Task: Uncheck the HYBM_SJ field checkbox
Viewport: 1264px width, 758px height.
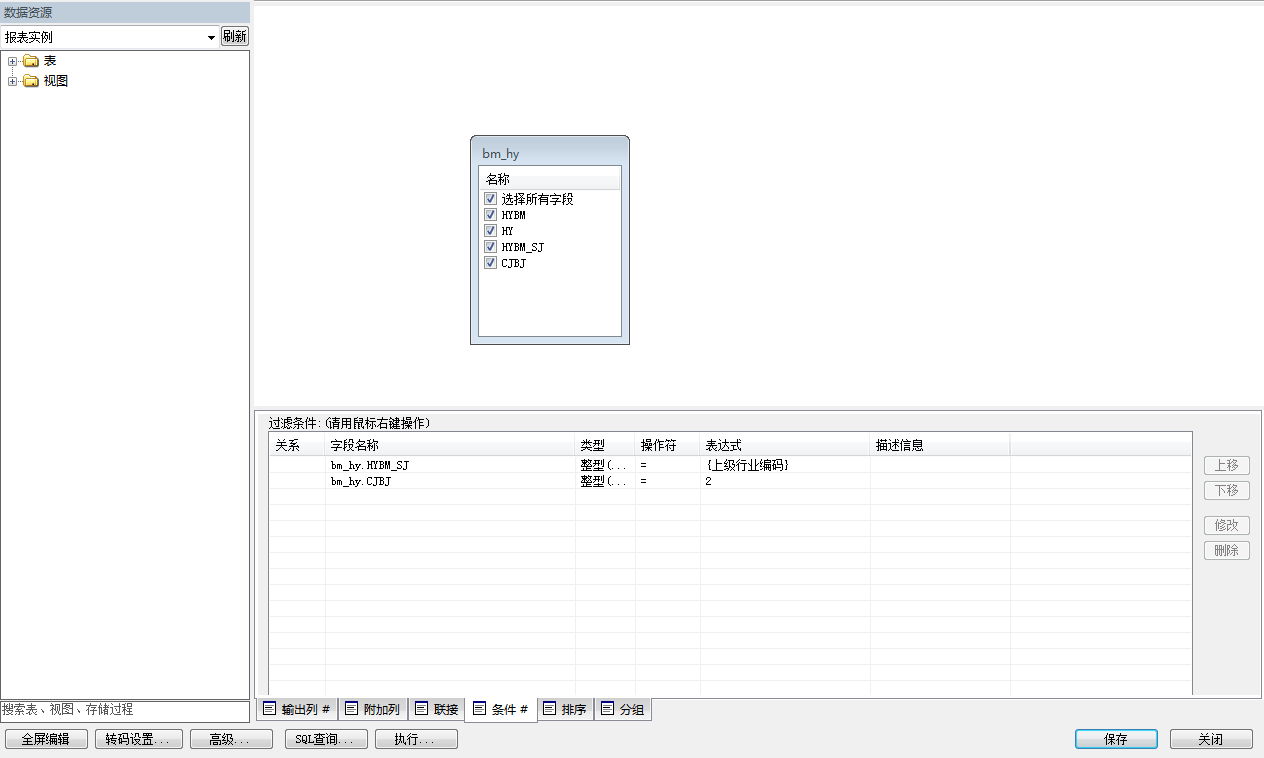Action: tap(490, 247)
